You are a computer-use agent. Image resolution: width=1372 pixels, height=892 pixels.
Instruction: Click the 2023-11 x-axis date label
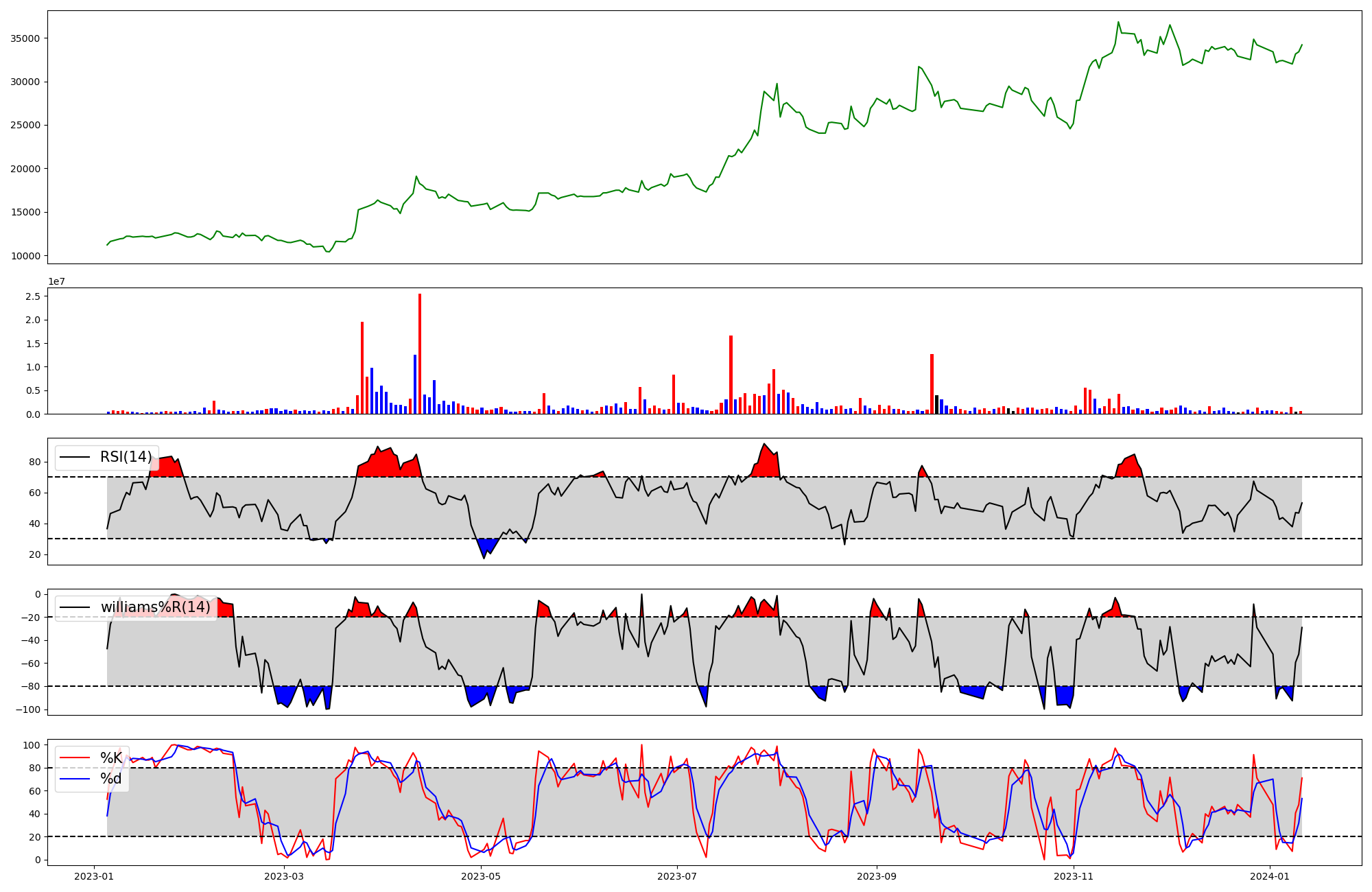[x=1073, y=876]
